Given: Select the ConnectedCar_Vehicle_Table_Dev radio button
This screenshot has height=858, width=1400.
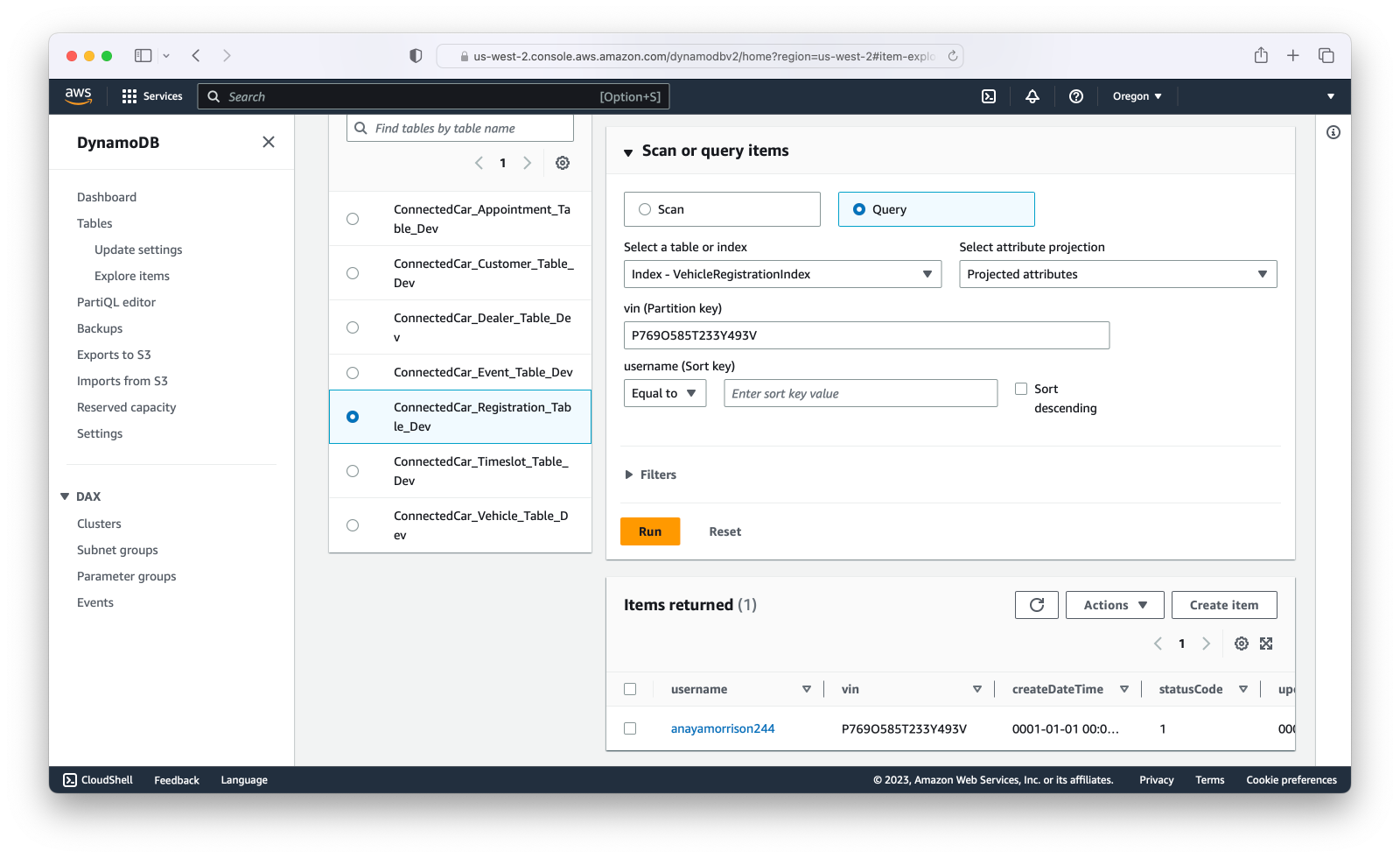Looking at the screenshot, I should [x=353, y=525].
